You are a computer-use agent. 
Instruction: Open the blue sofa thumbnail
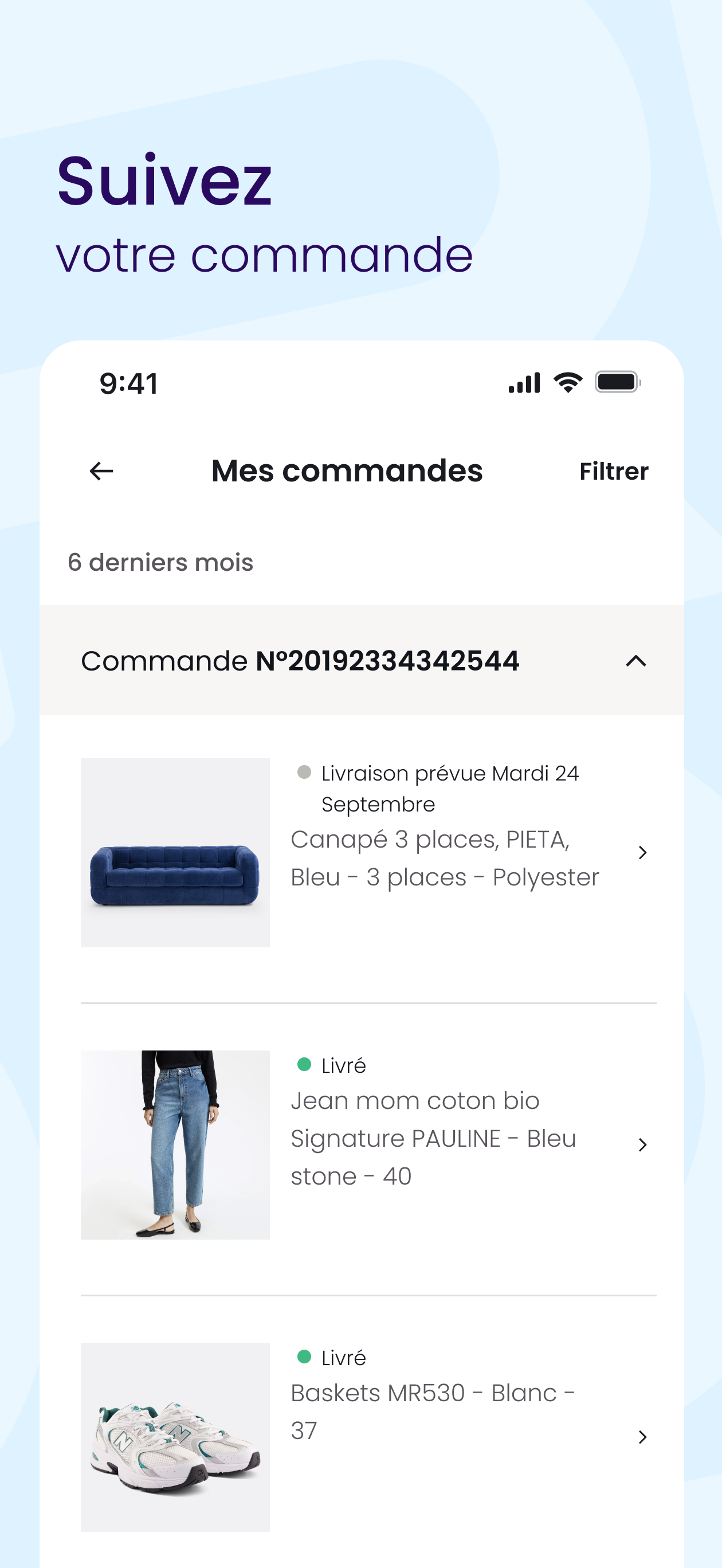175,852
